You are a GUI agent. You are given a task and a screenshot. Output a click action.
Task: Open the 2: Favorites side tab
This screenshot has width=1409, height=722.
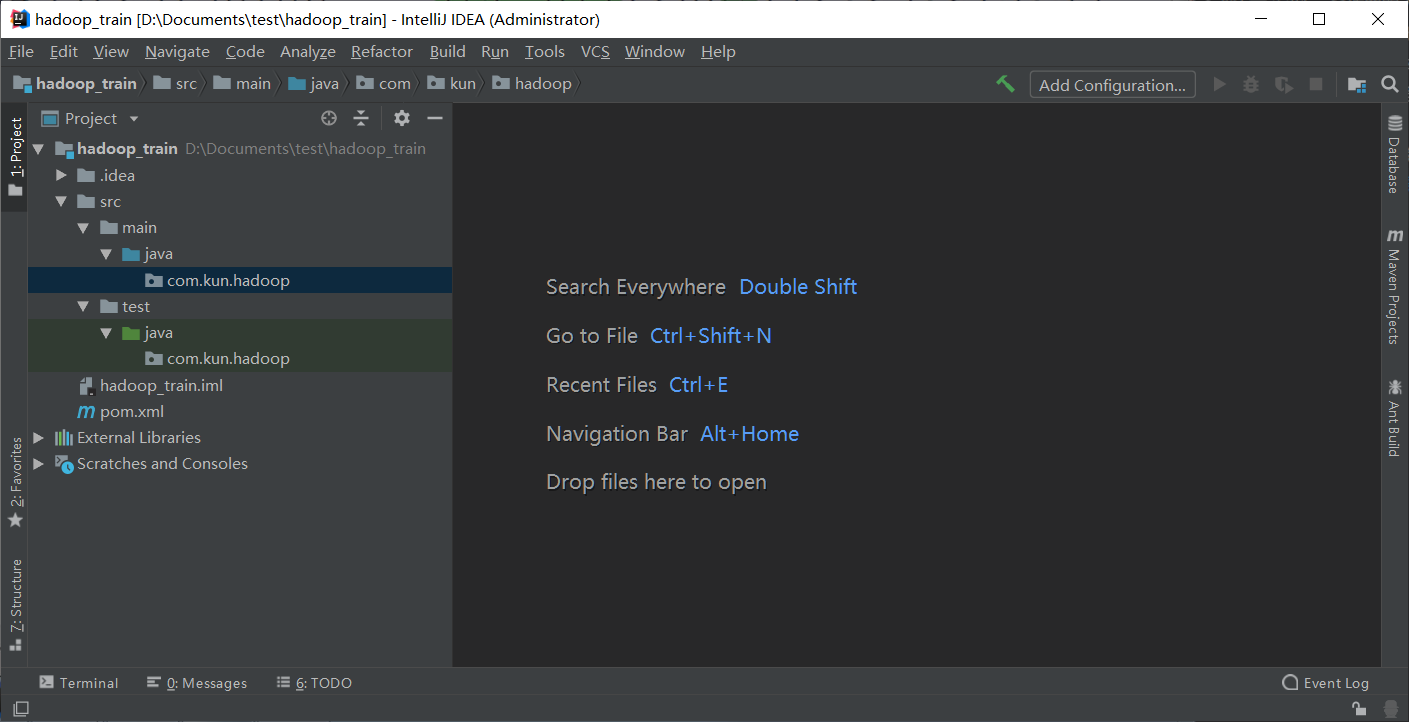(x=15, y=482)
